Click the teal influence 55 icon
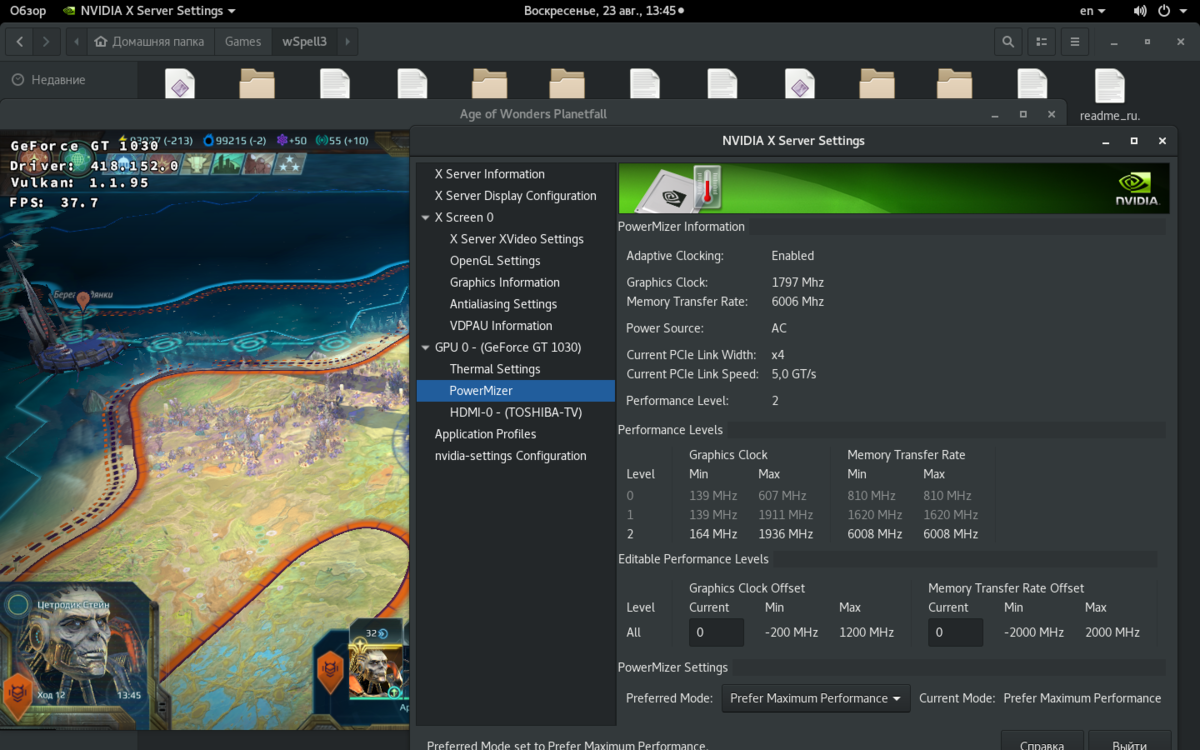Viewport: 1200px width, 750px height. (x=322, y=140)
